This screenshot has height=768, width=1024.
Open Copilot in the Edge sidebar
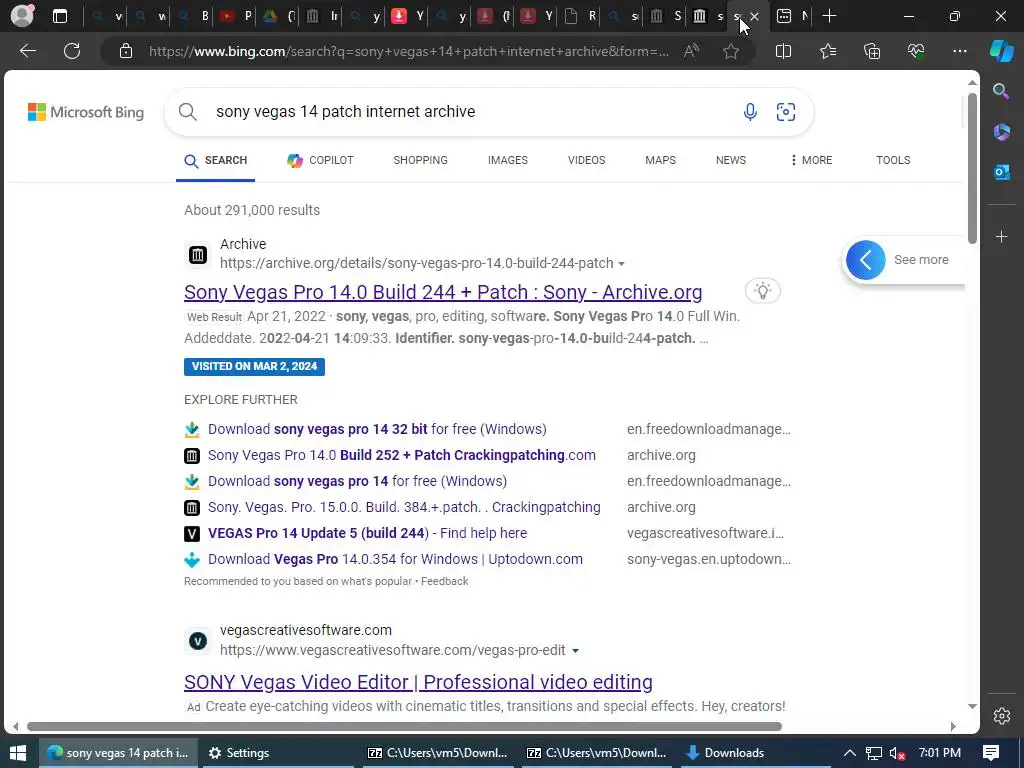tap(1001, 51)
